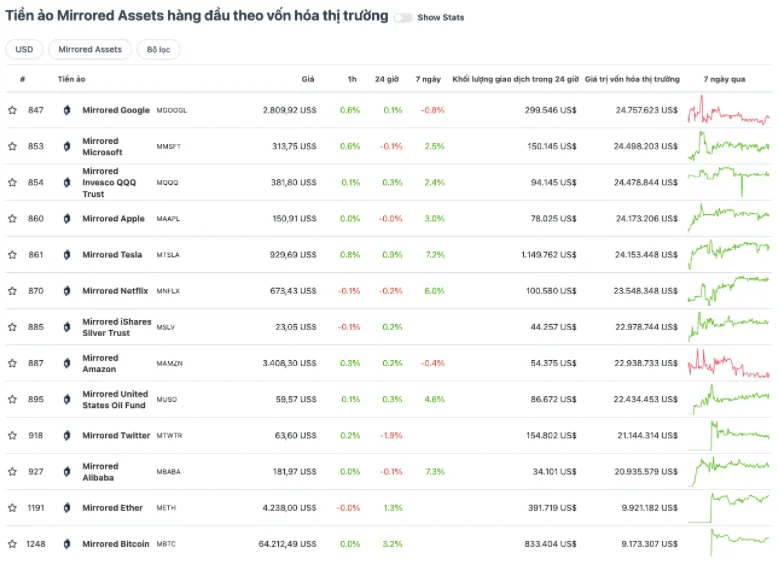Image resolution: width=779 pixels, height=567 pixels.
Task: Star the Mirrored Alibaba row
Action: (x=12, y=472)
